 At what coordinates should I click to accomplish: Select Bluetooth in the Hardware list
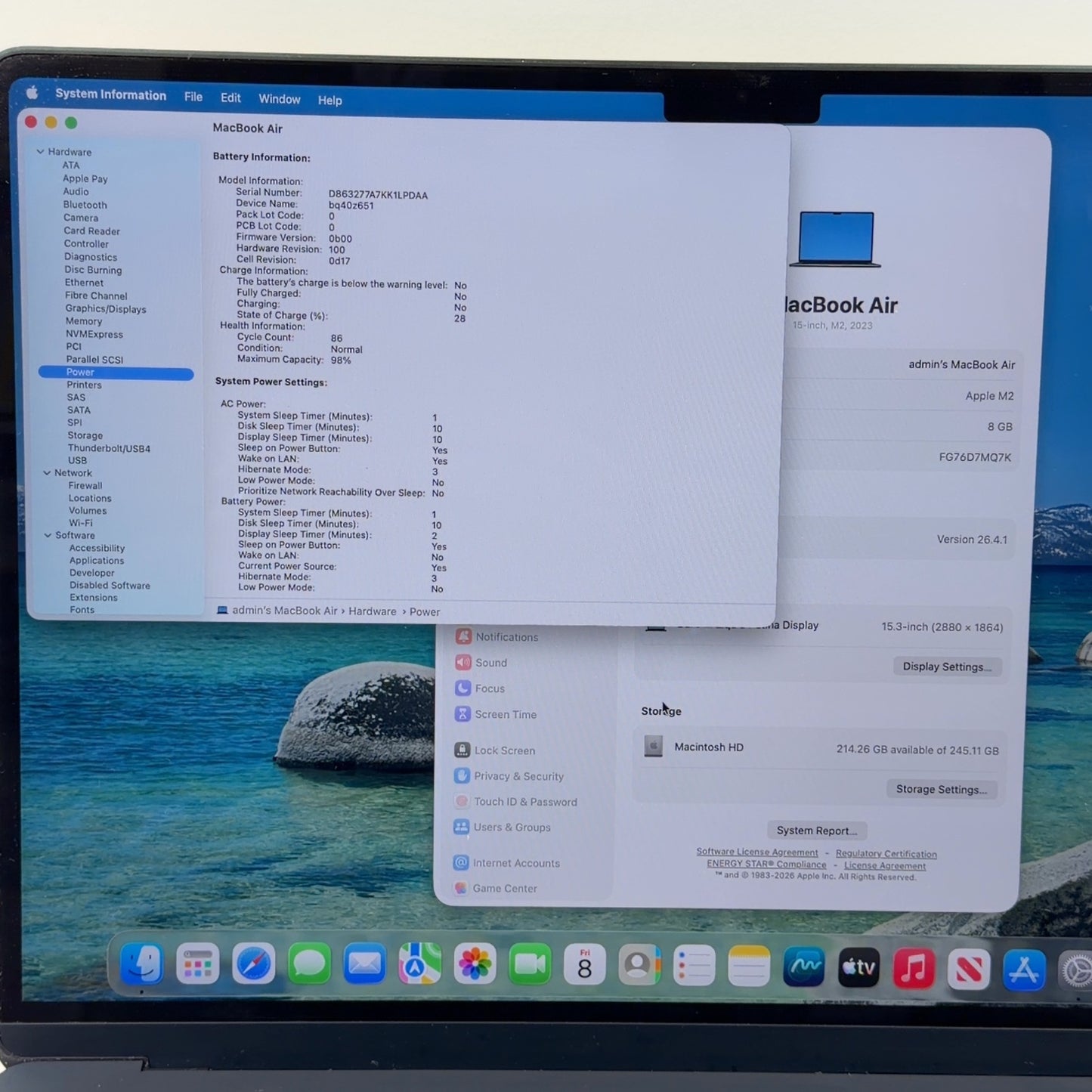[85, 205]
